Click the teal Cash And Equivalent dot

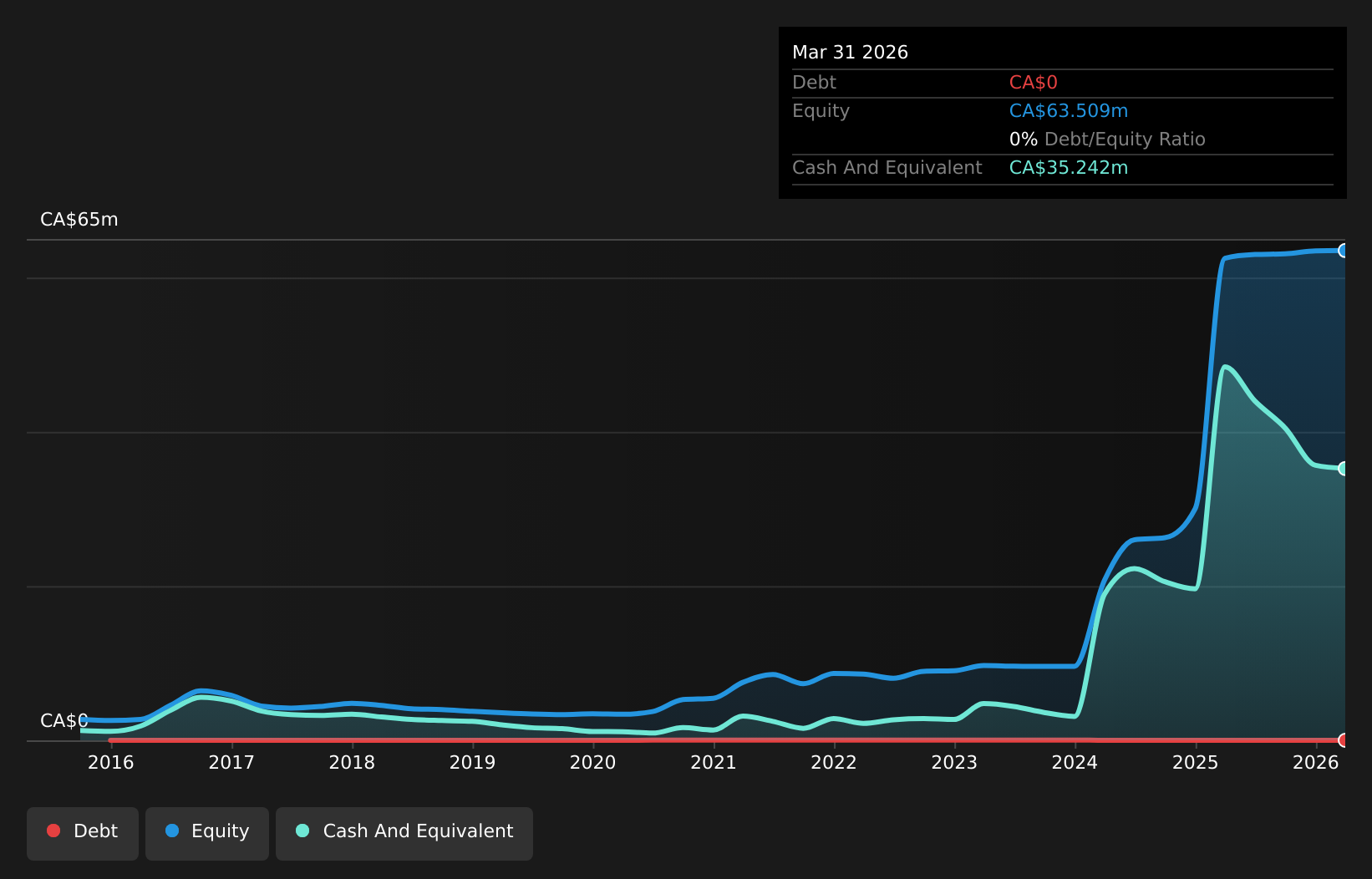pos(302,831)
